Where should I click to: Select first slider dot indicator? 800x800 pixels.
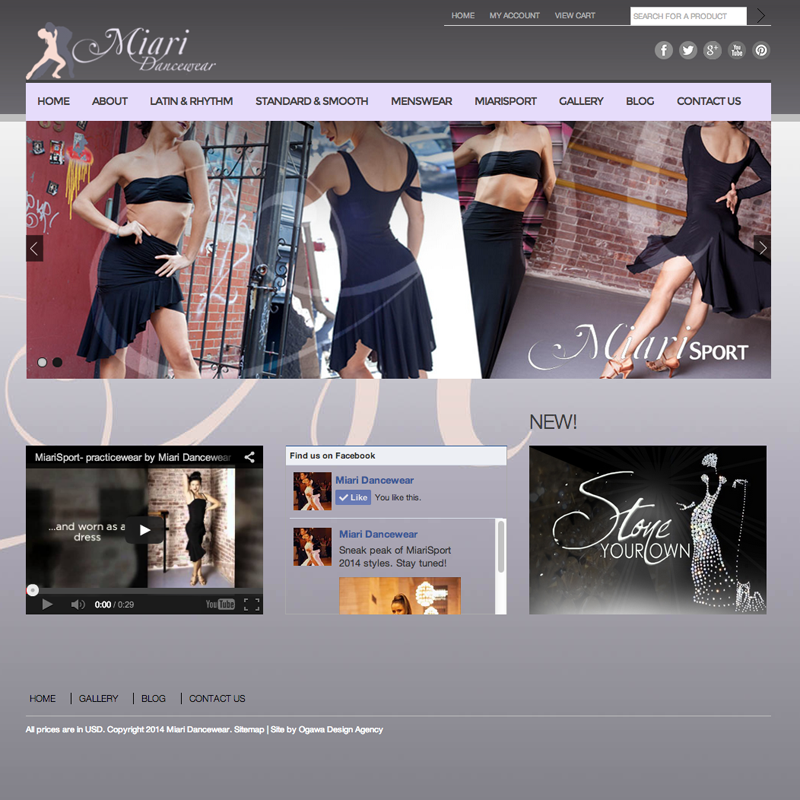coord(42,362)
